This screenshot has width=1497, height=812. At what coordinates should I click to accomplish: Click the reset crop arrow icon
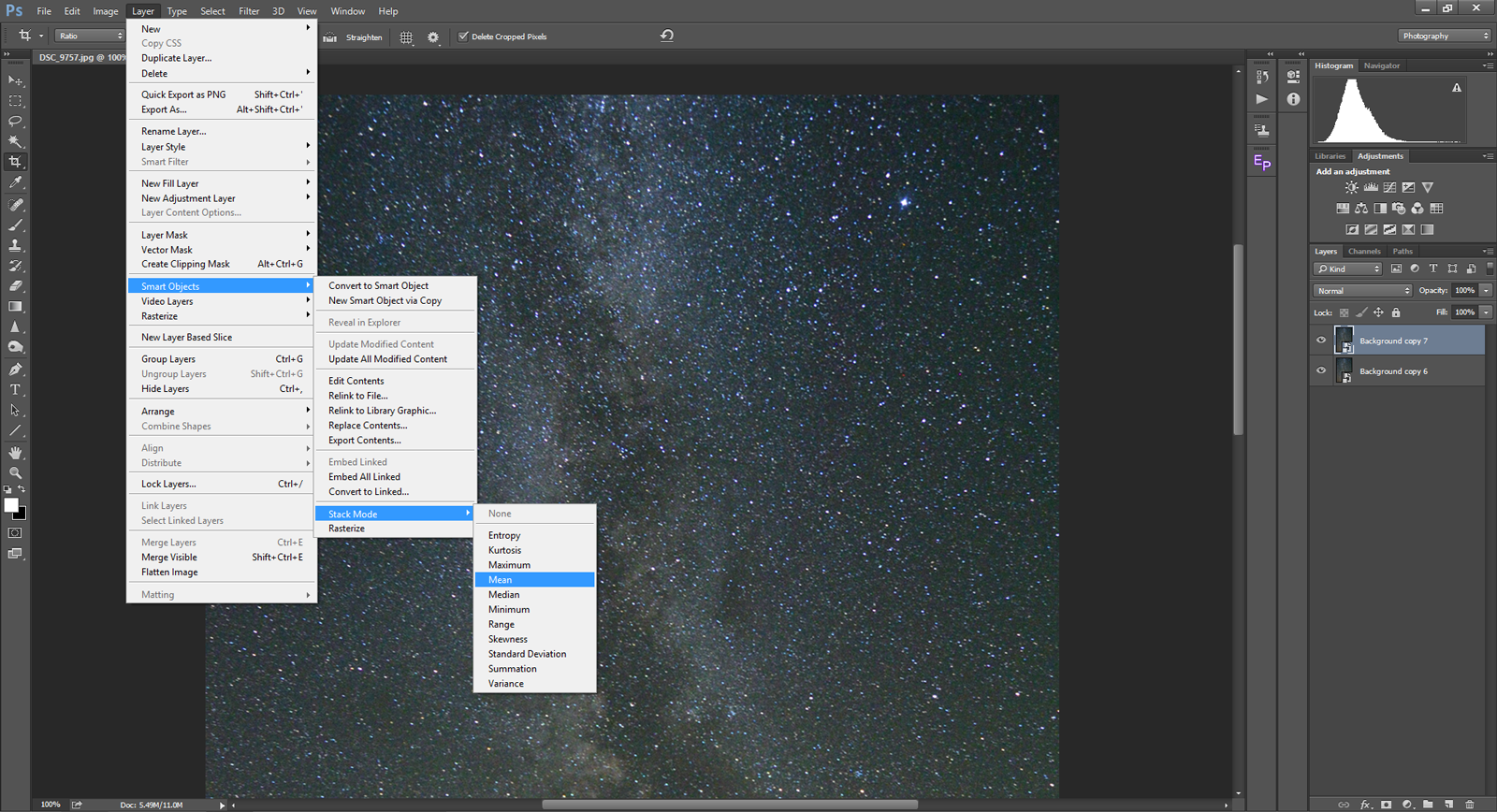(667, 36)
